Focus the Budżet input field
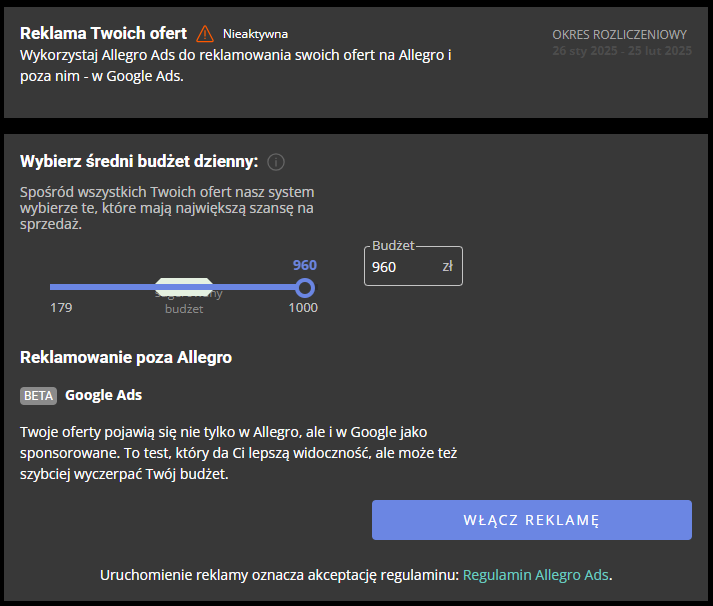The image size is (713, 606). (413, 266)
